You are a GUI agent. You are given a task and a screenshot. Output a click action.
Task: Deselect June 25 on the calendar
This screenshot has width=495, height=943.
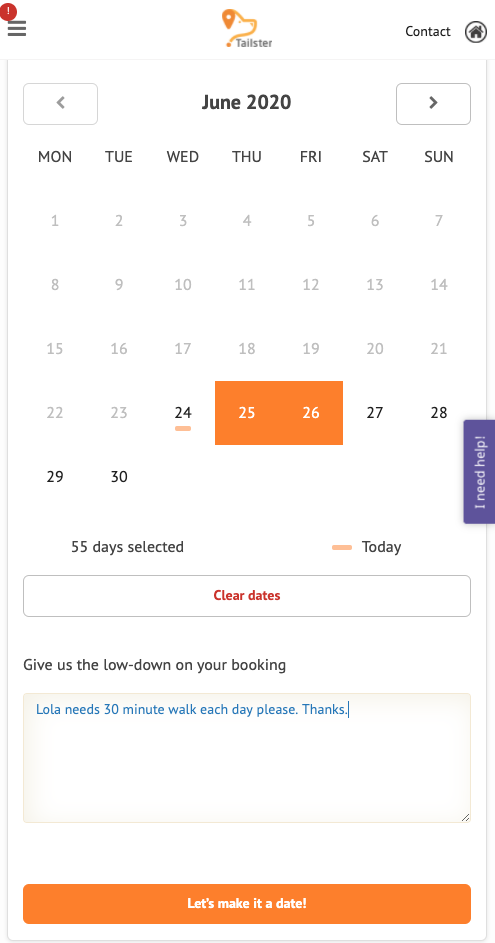(247, 413)
